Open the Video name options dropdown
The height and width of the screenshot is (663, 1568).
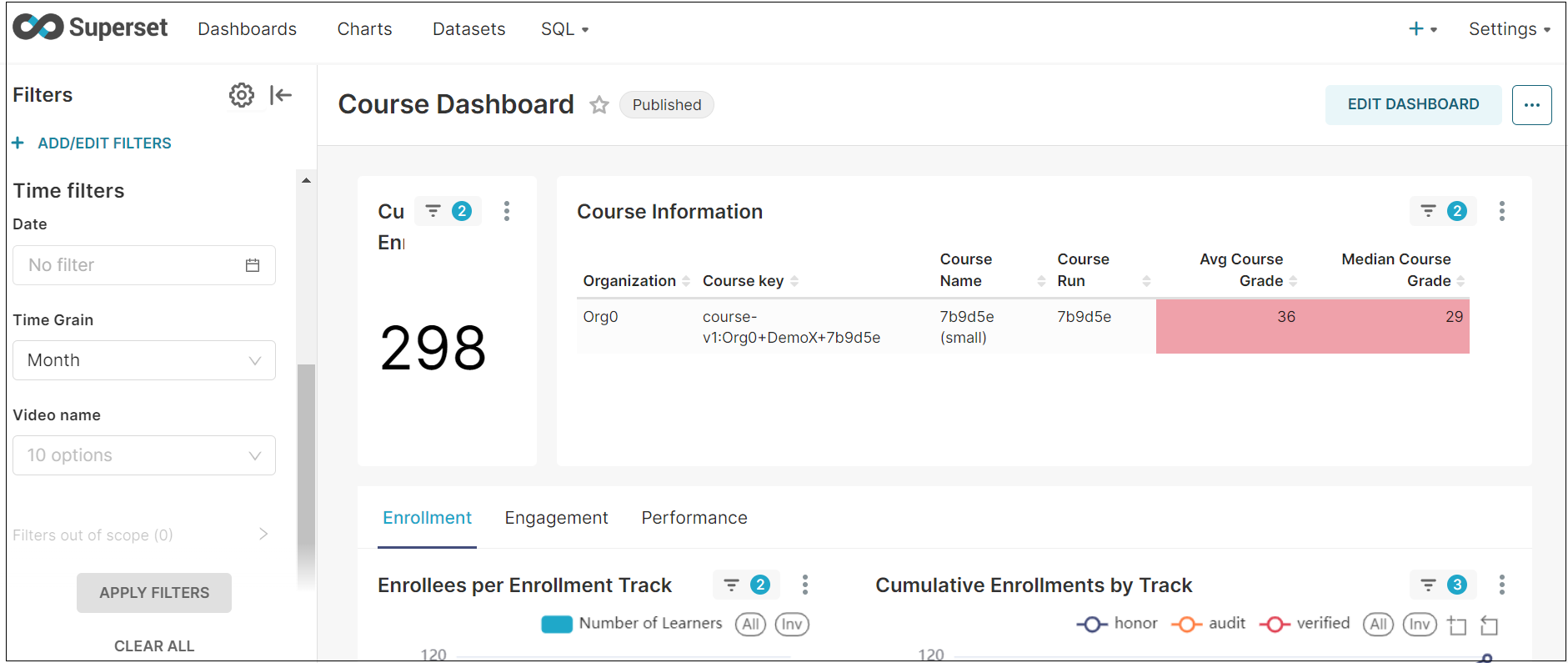point(144,455)
